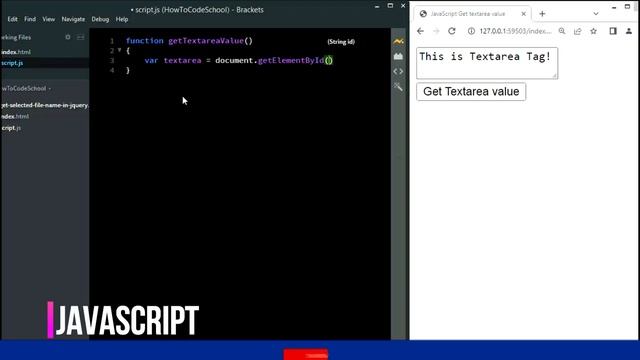Collapse code fold arrow on line 2
The height and width of the screenshot is (360, 640).
click(120, 50)
